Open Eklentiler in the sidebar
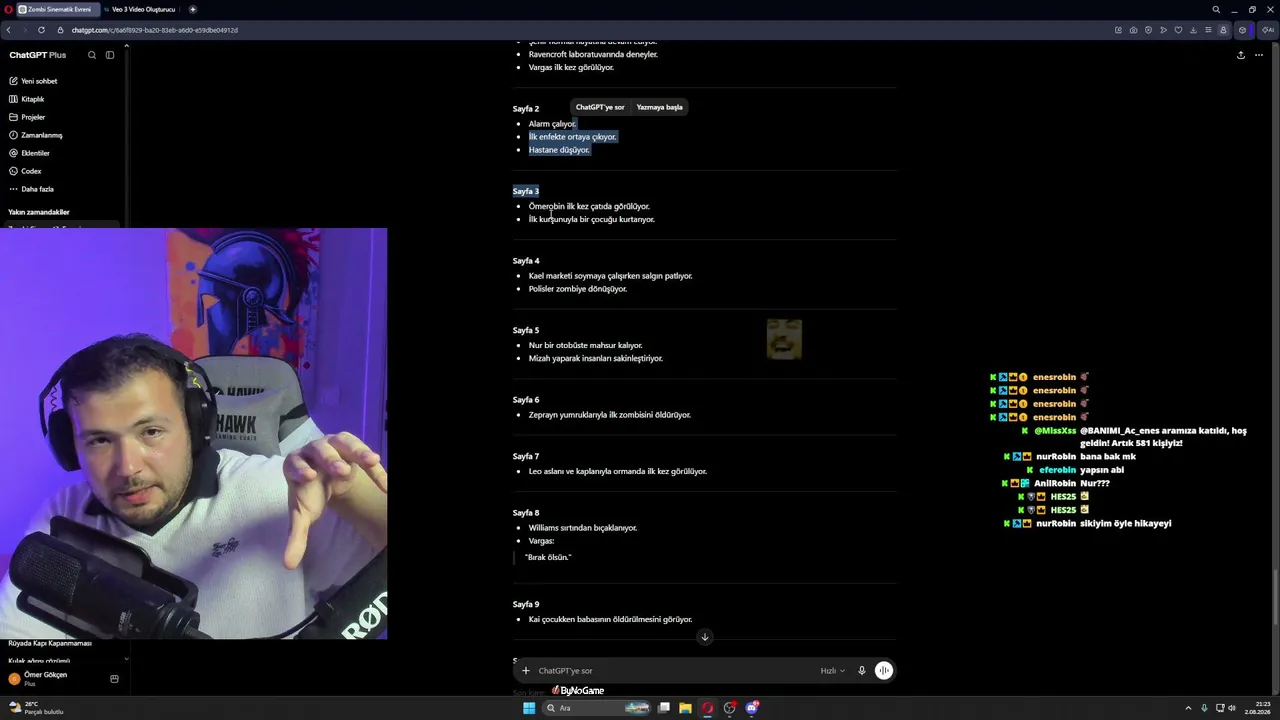Image resolution: width=1280 pixels, height=720 pixels. tap(29, 153)
